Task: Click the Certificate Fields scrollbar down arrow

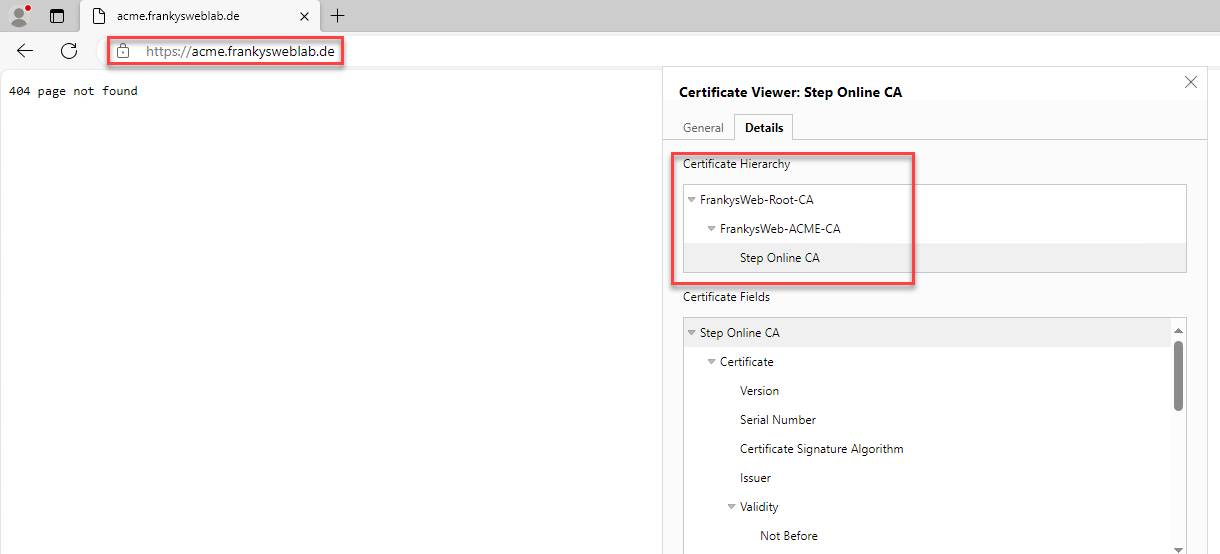Action: [1178, 547]
